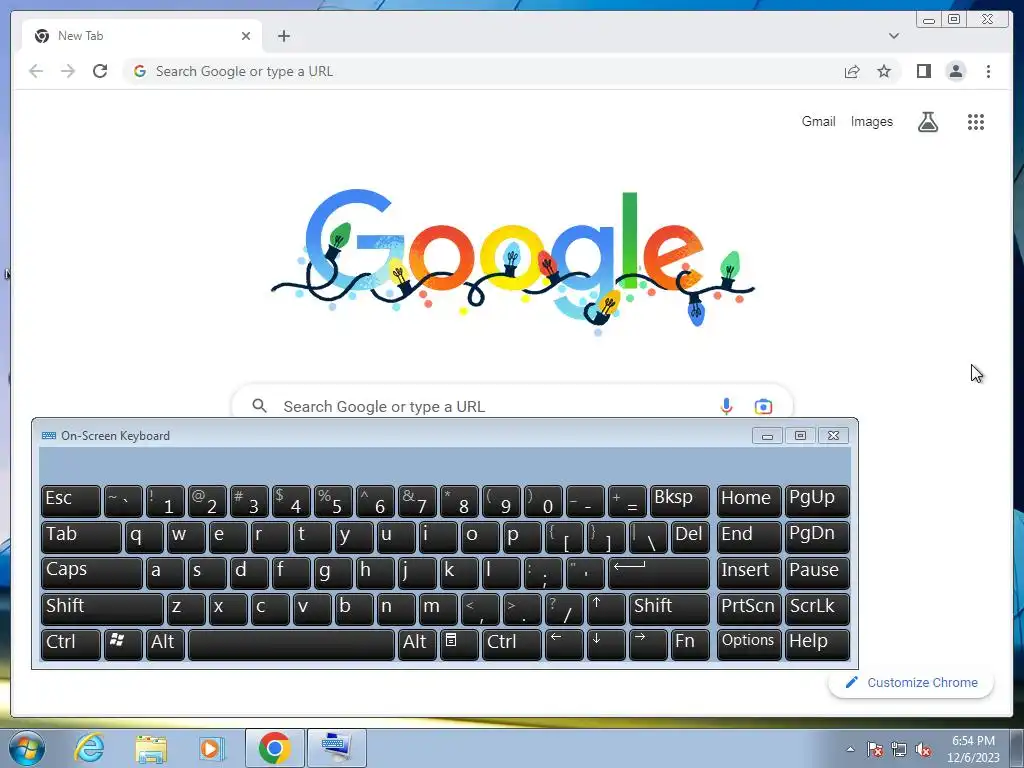Click the down arrow key on keyboard
1024x768 pixels.
606,645
